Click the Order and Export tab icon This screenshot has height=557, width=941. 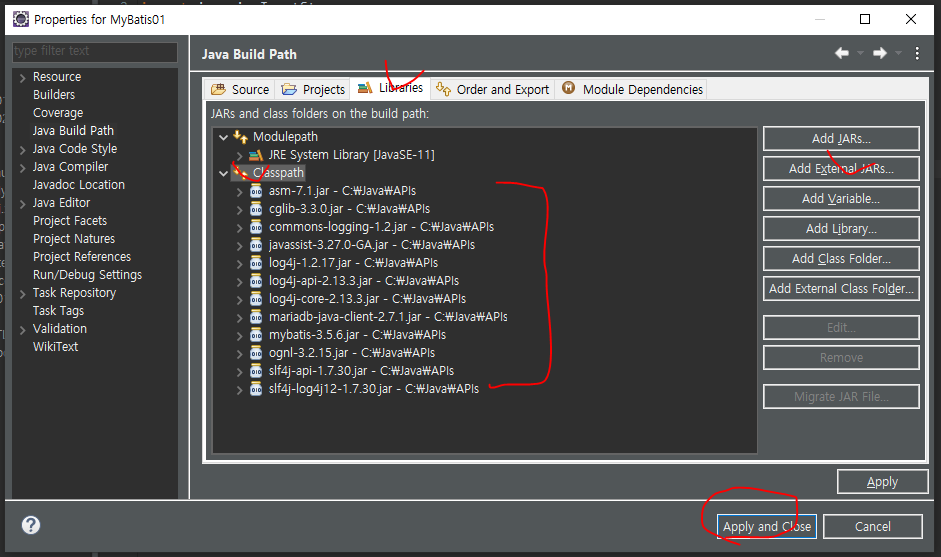[443, 89]
